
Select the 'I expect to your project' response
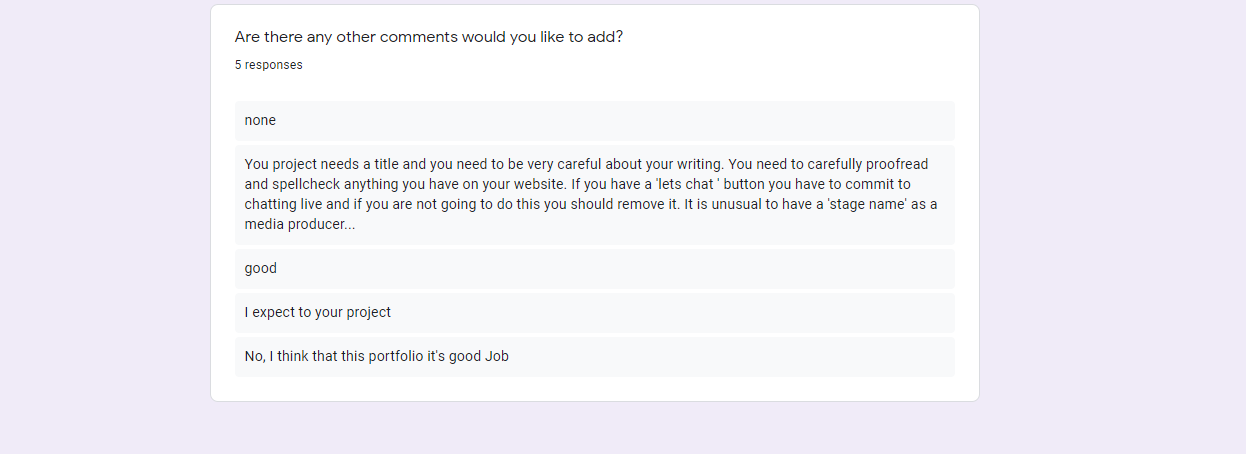point(595,313)
